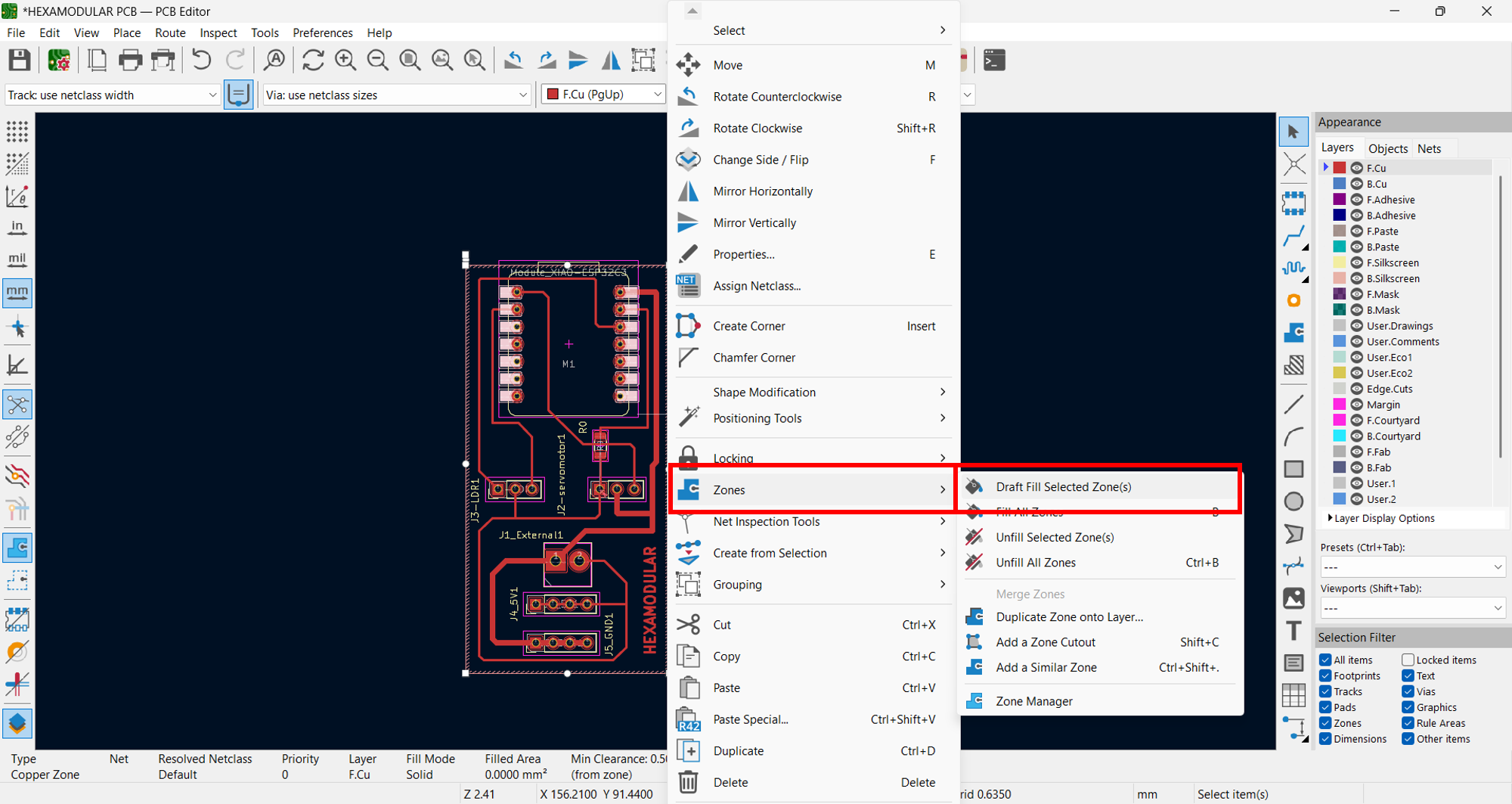Select the Draw Rectangle tool
1512x804 pixels.
(x=1294, y=469)
